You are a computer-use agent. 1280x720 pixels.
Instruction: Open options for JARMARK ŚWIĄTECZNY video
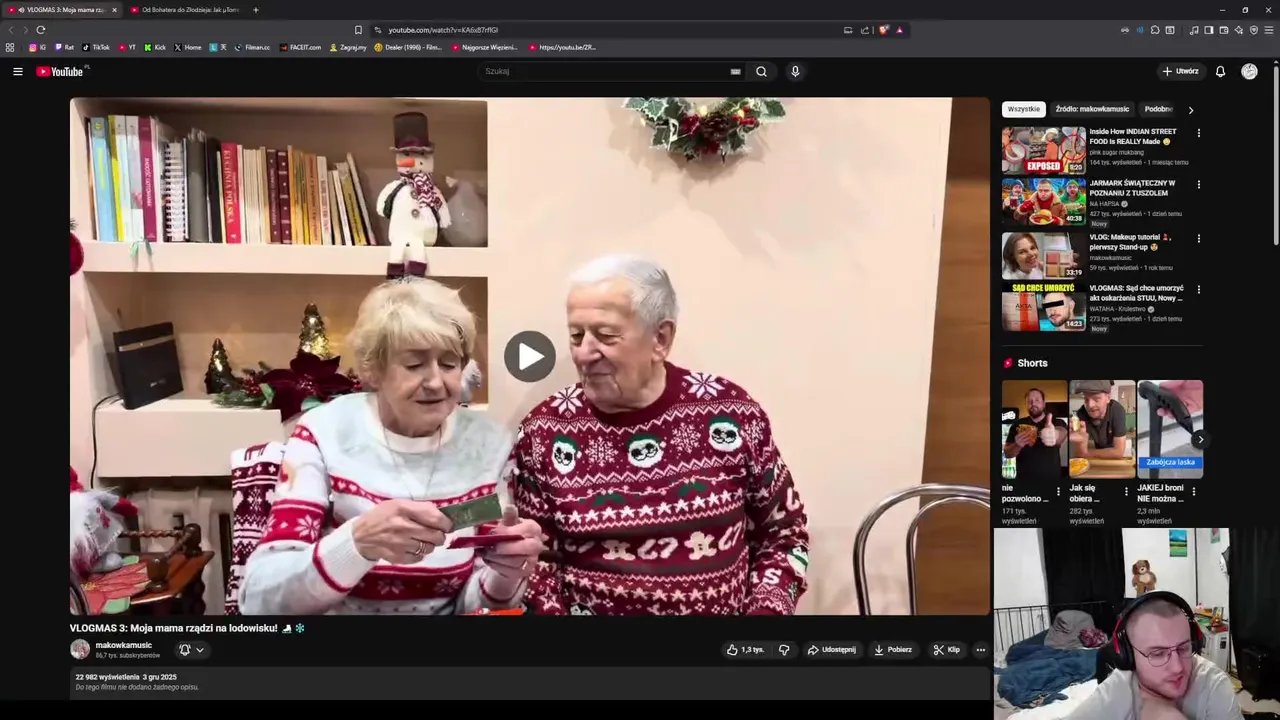pos(1198,185)
